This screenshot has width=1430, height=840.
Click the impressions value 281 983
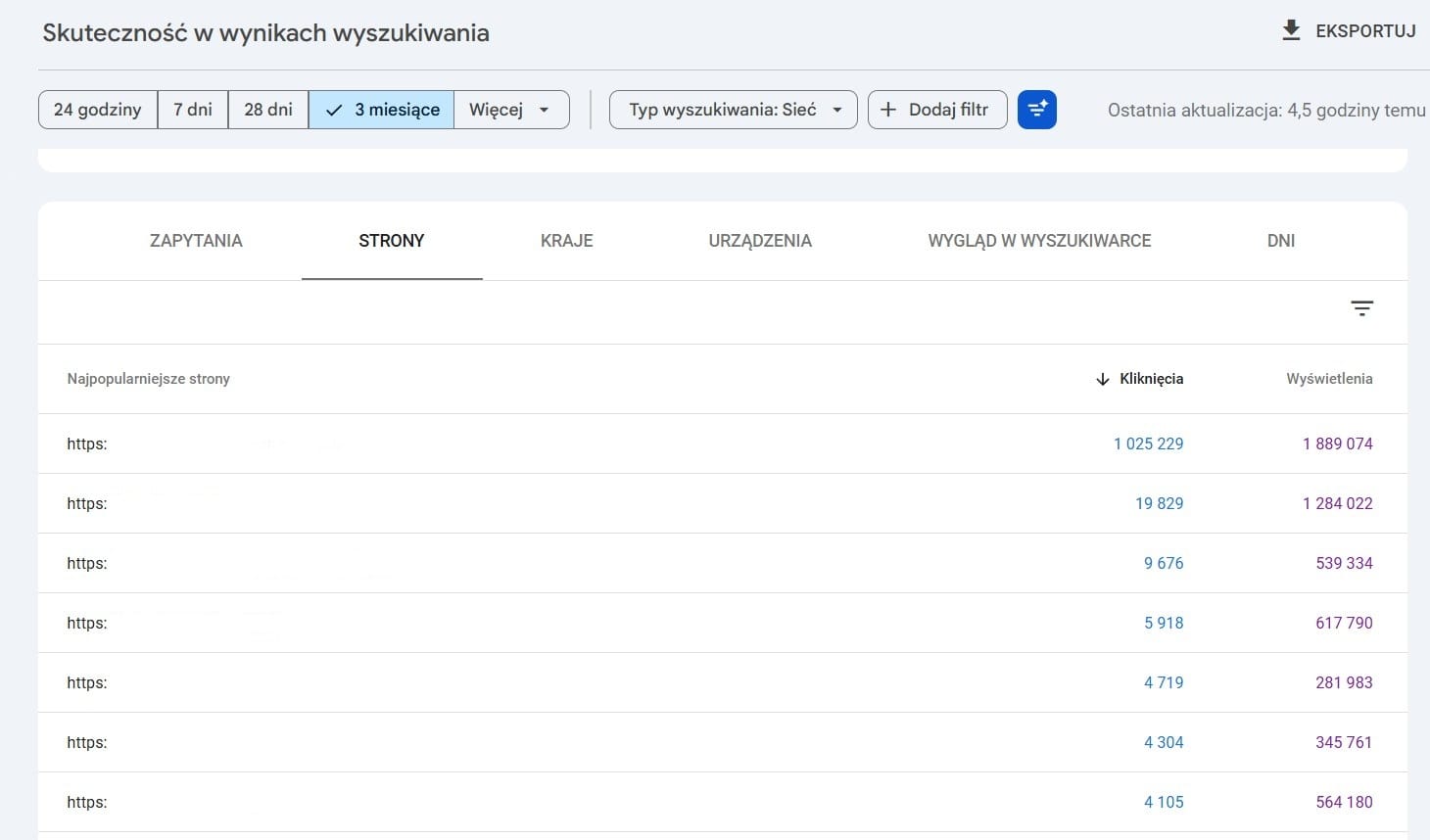tap(1344, 682)
